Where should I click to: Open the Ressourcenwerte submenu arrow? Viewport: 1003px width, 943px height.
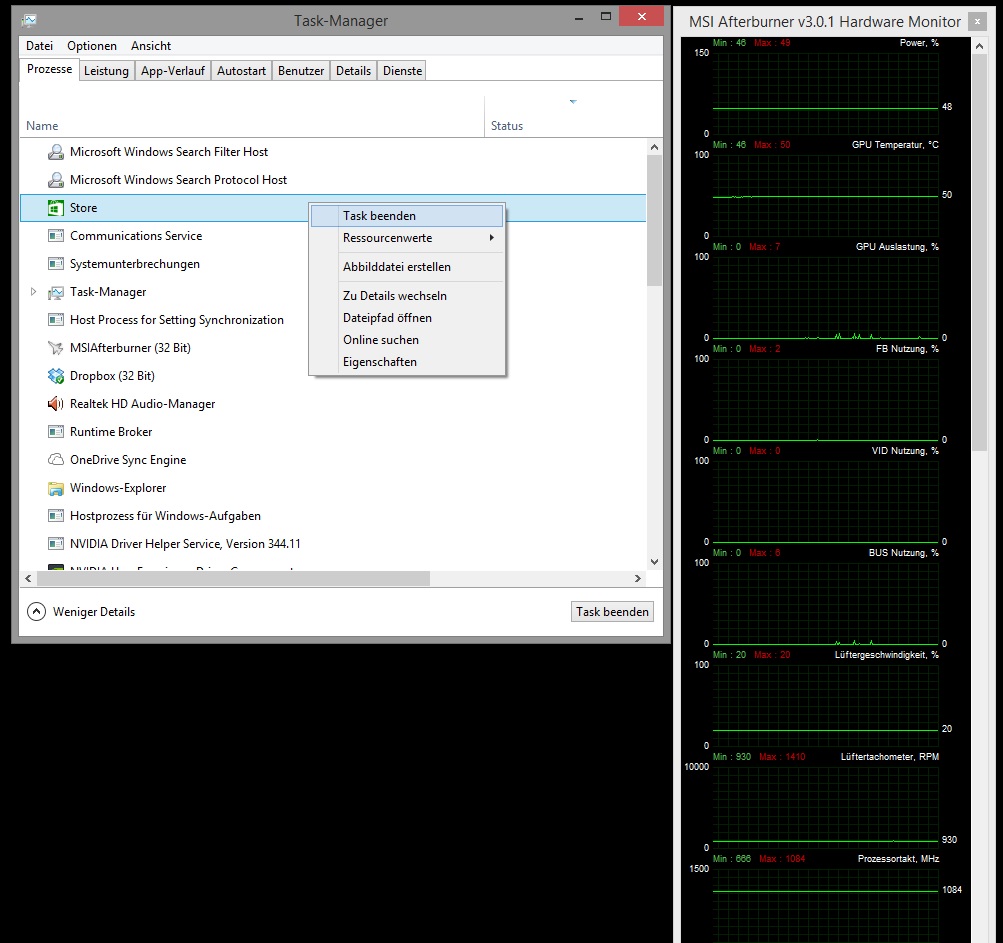tap(491, 237)
